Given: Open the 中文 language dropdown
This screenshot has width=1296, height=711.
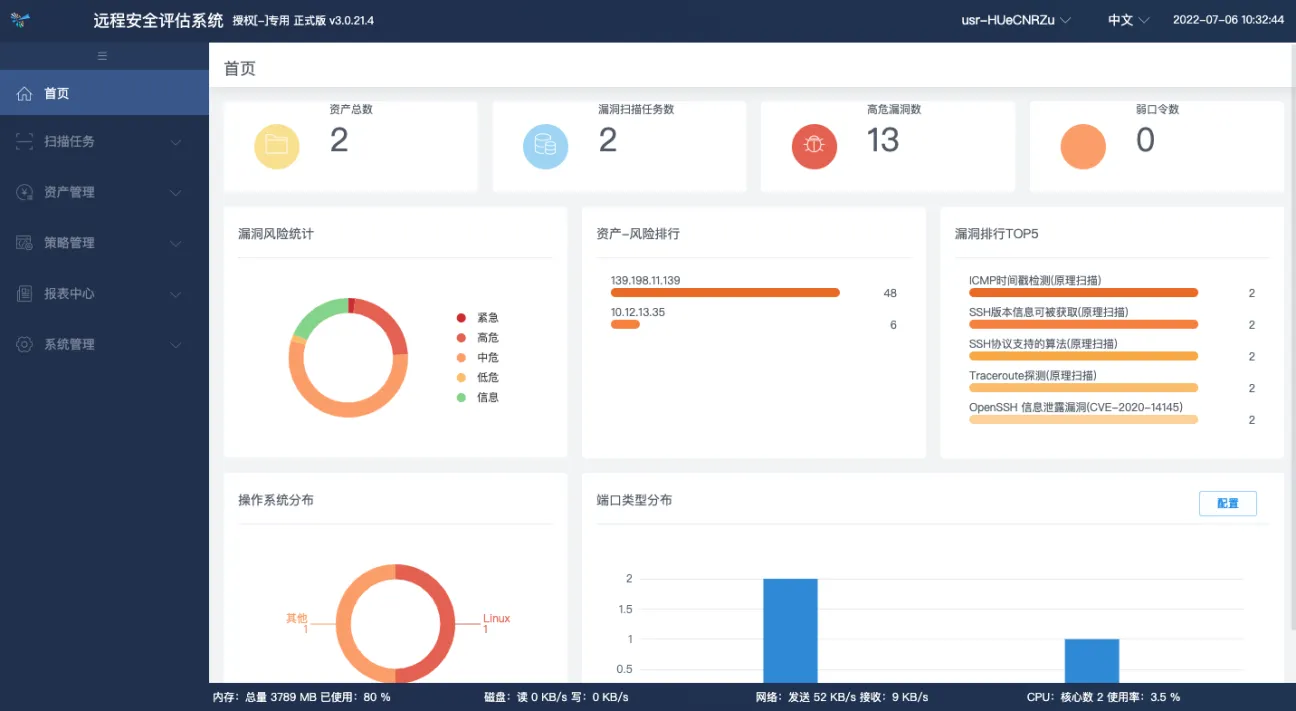Looking at the screenshot, I should coord(1128,20).
